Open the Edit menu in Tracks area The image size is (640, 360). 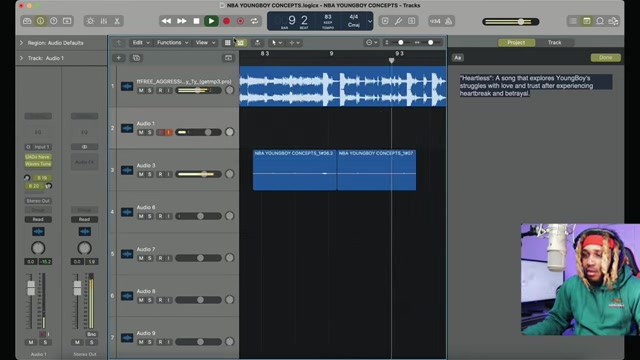click(141, 42)
